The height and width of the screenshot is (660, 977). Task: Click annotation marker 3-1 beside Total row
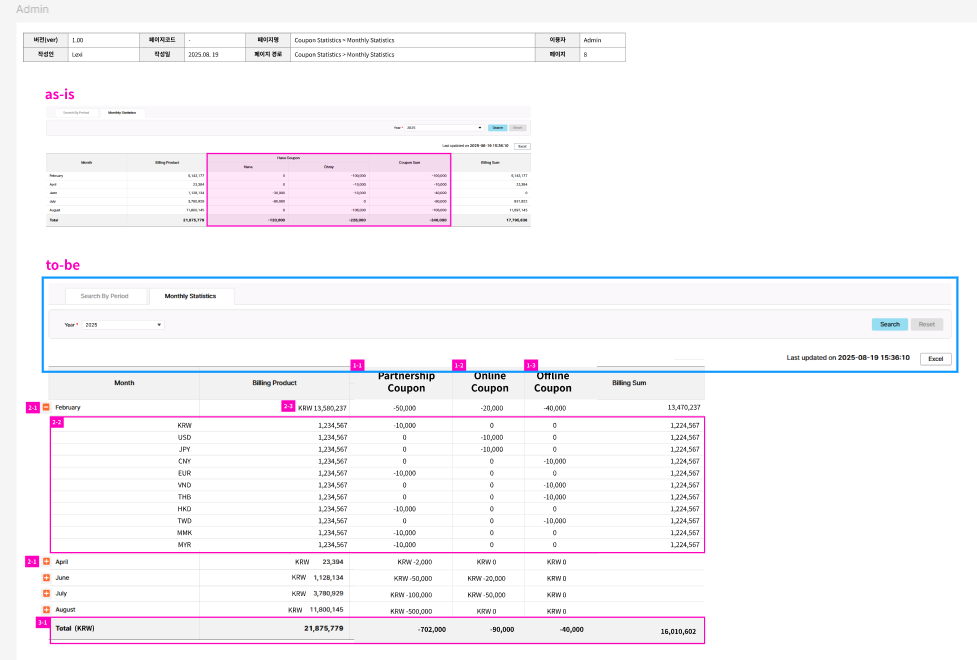pos(42,623)
